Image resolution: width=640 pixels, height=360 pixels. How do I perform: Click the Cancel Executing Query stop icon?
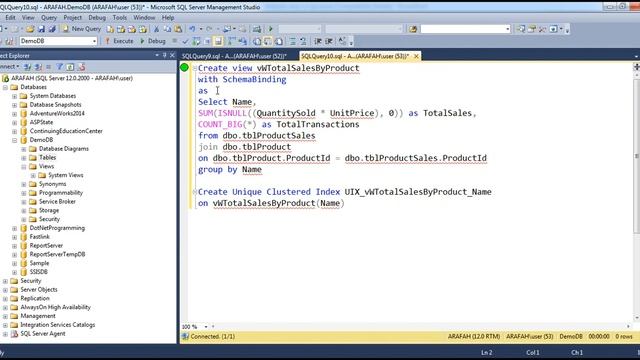[175, 41]
